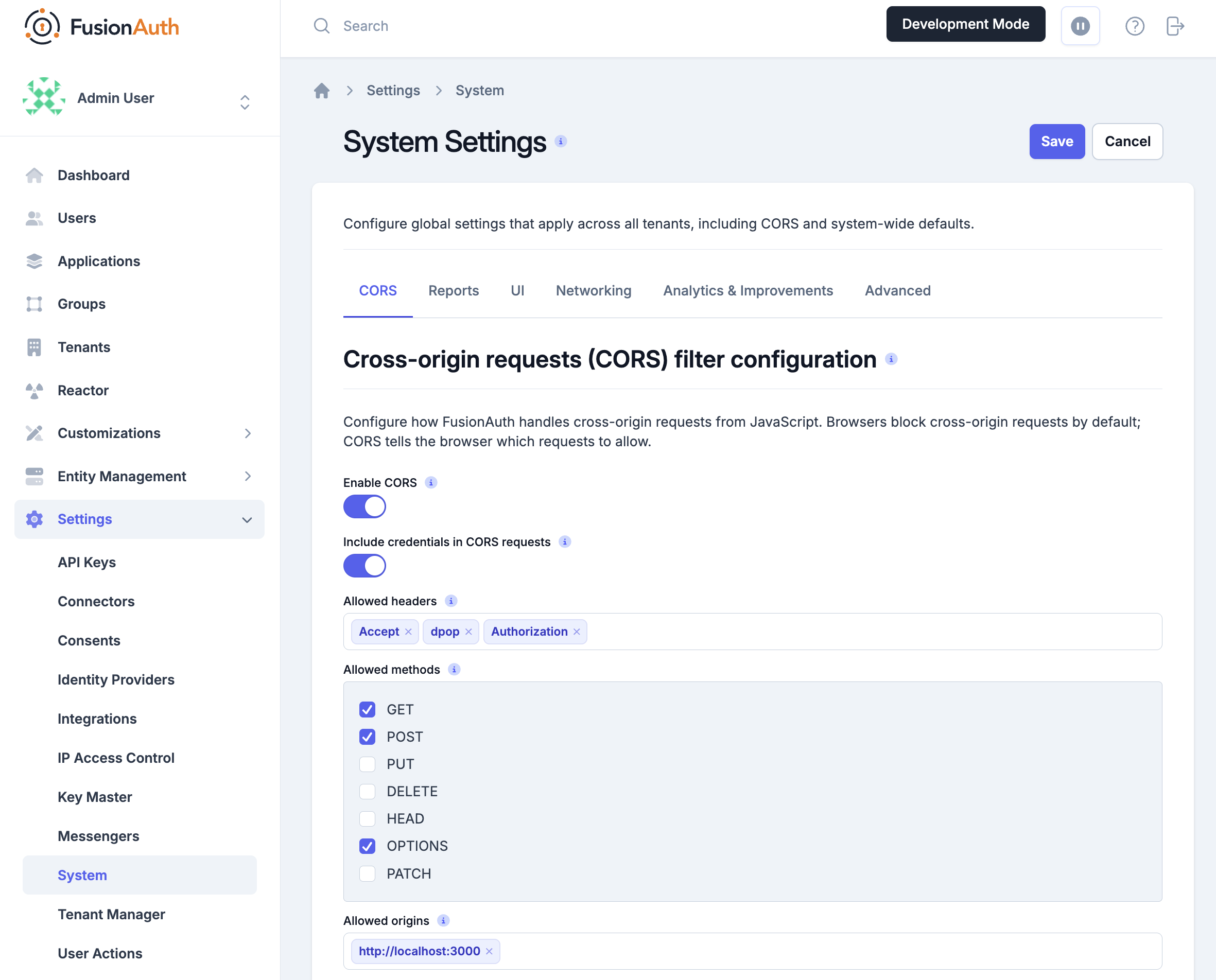Screen dimensions: 1216x980
Task: Click the search magnifier icon
Action: coord(322,26)
